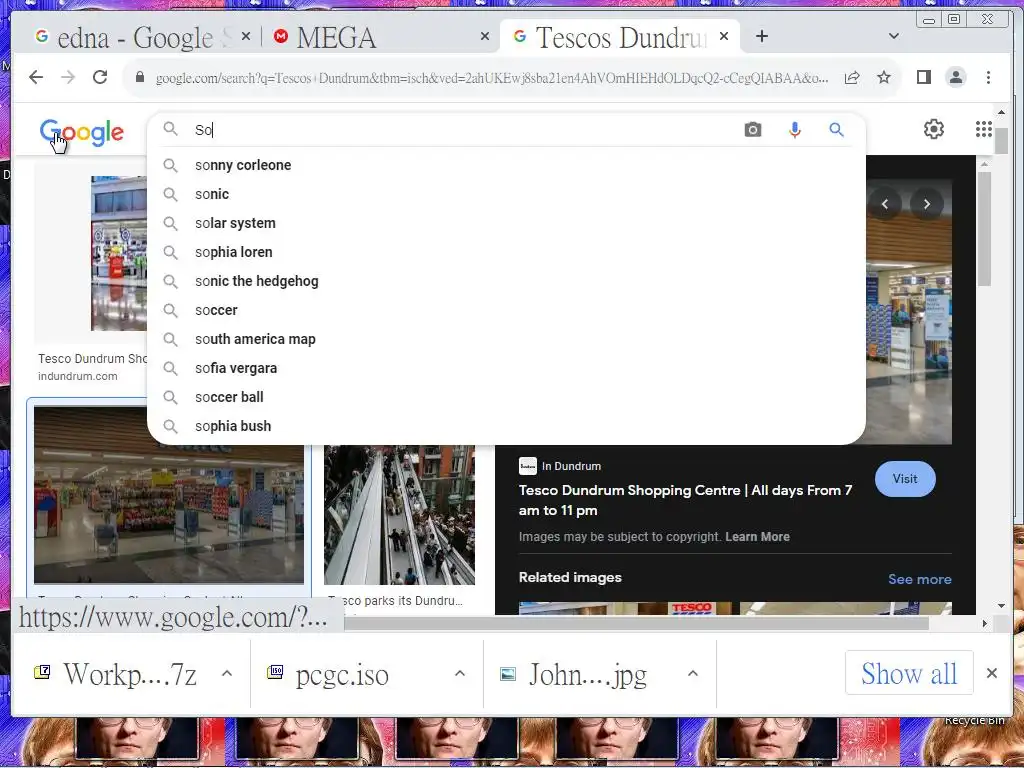Submit search with blue magnifier icon
The height and width of the screenshot is (768, 1024).
837,129
